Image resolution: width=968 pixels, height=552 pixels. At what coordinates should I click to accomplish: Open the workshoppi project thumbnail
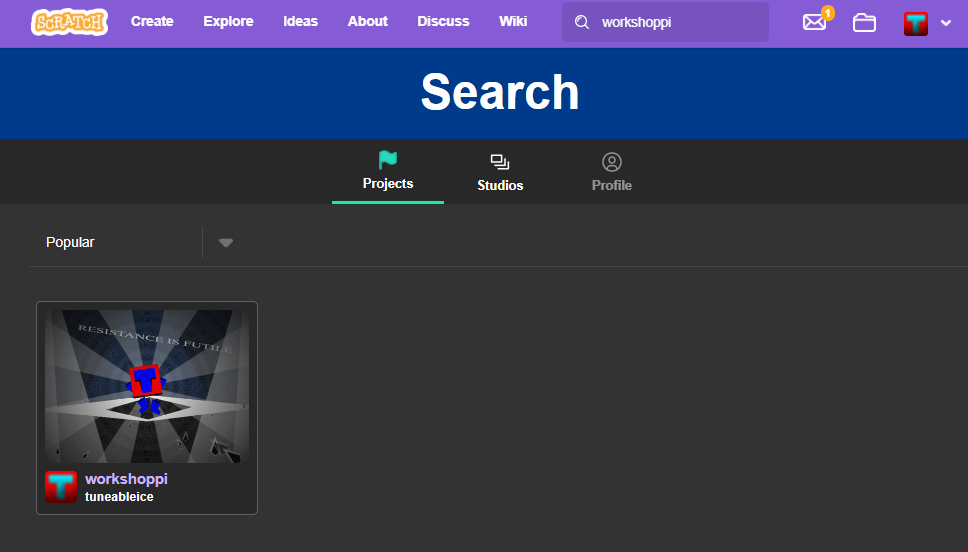[x=147, y=387]
